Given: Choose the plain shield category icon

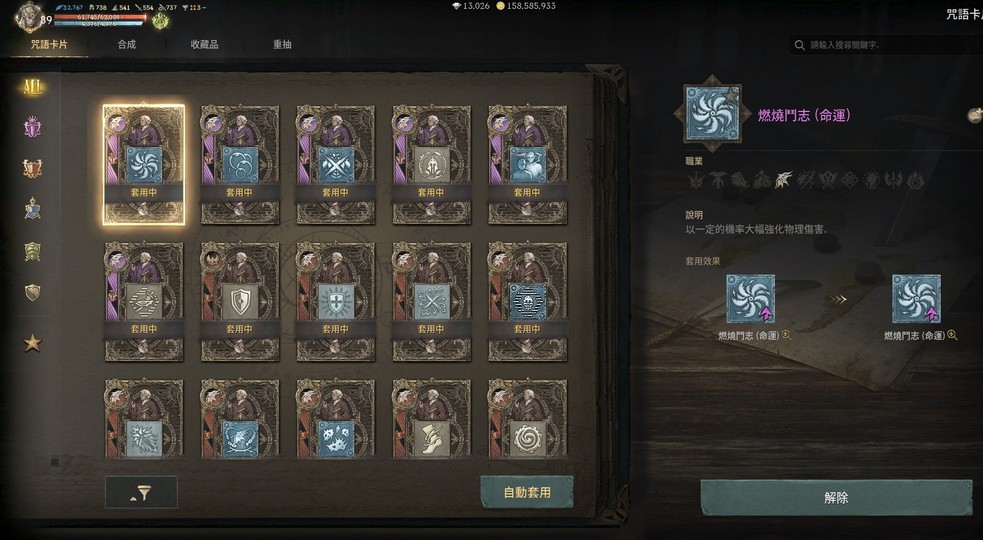Looking at the screenshot, I should pyautogui.click(x=33, y=292).
